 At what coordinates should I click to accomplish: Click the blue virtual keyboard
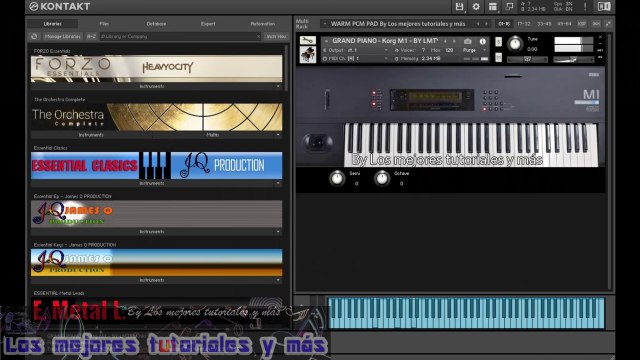[466, 313]
